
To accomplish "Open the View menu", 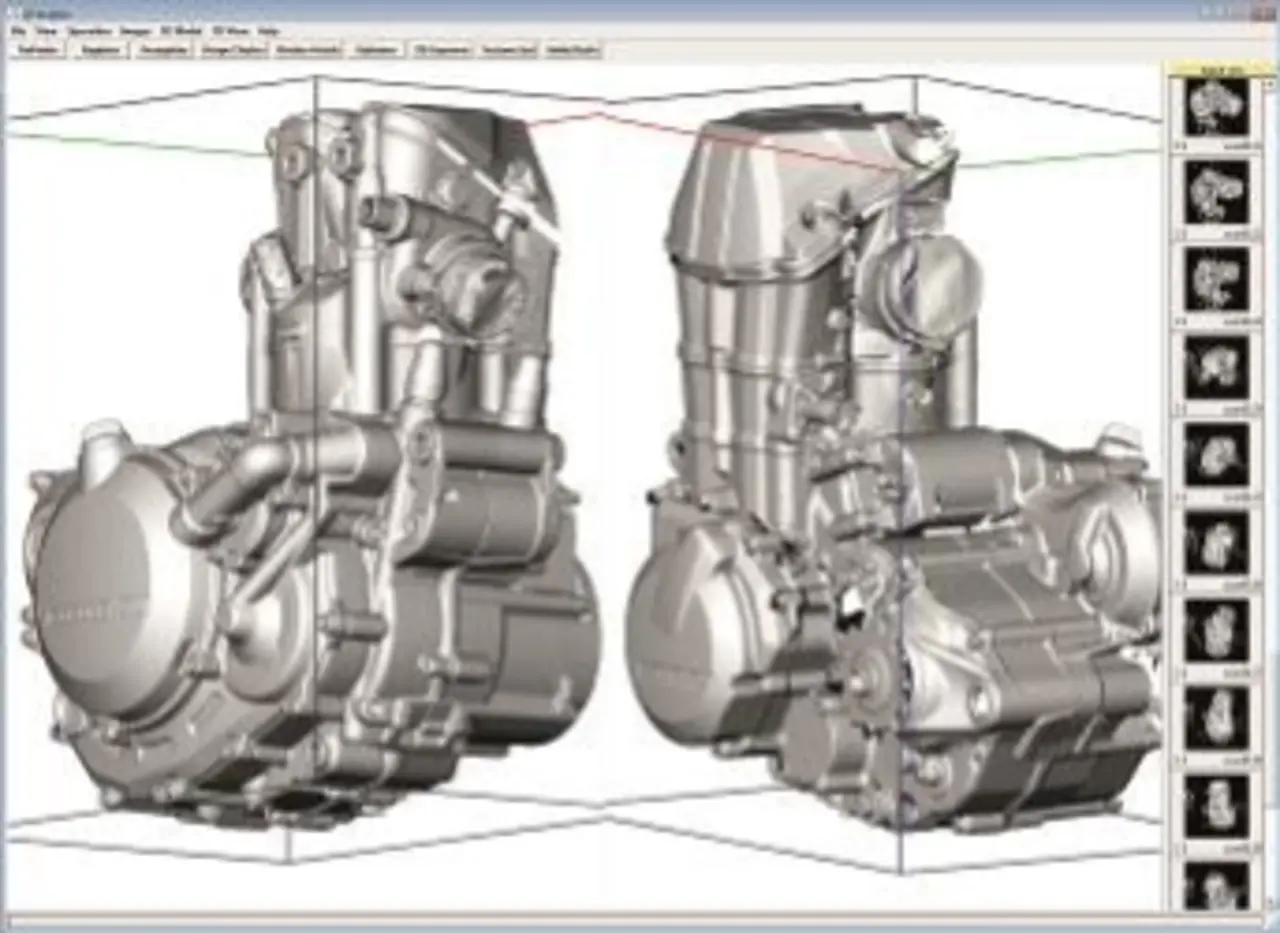I will click(x=46, y=31).
